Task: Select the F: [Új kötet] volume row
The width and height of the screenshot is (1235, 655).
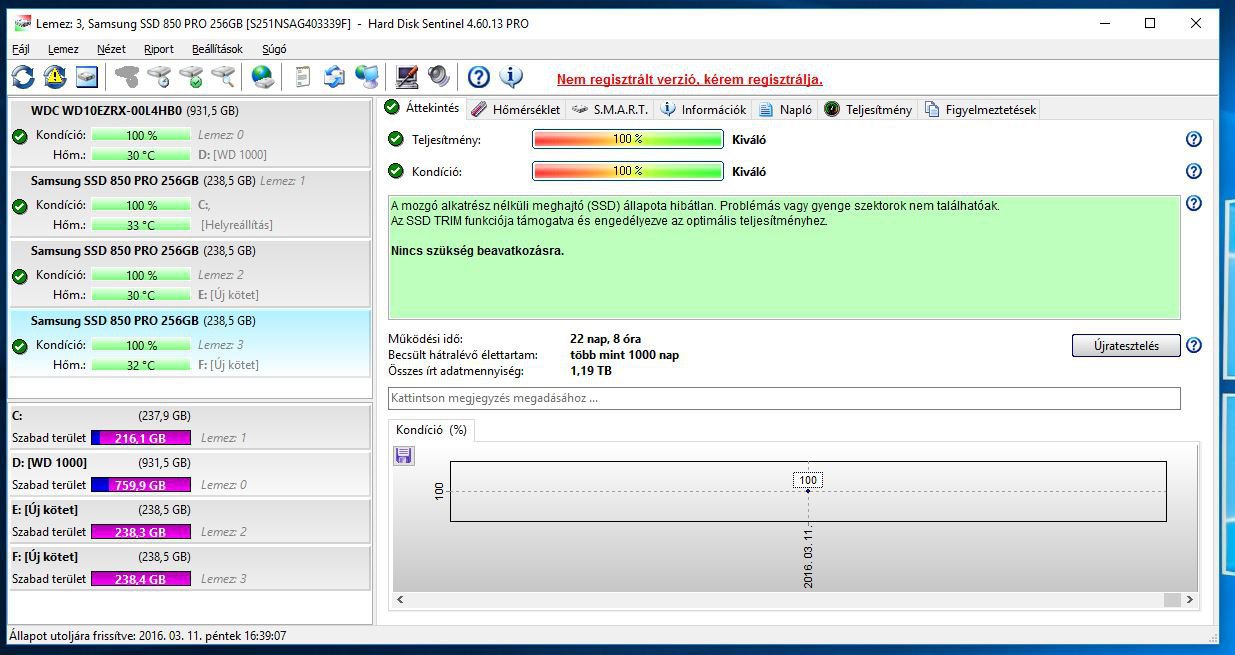Action: pos(190,567)
